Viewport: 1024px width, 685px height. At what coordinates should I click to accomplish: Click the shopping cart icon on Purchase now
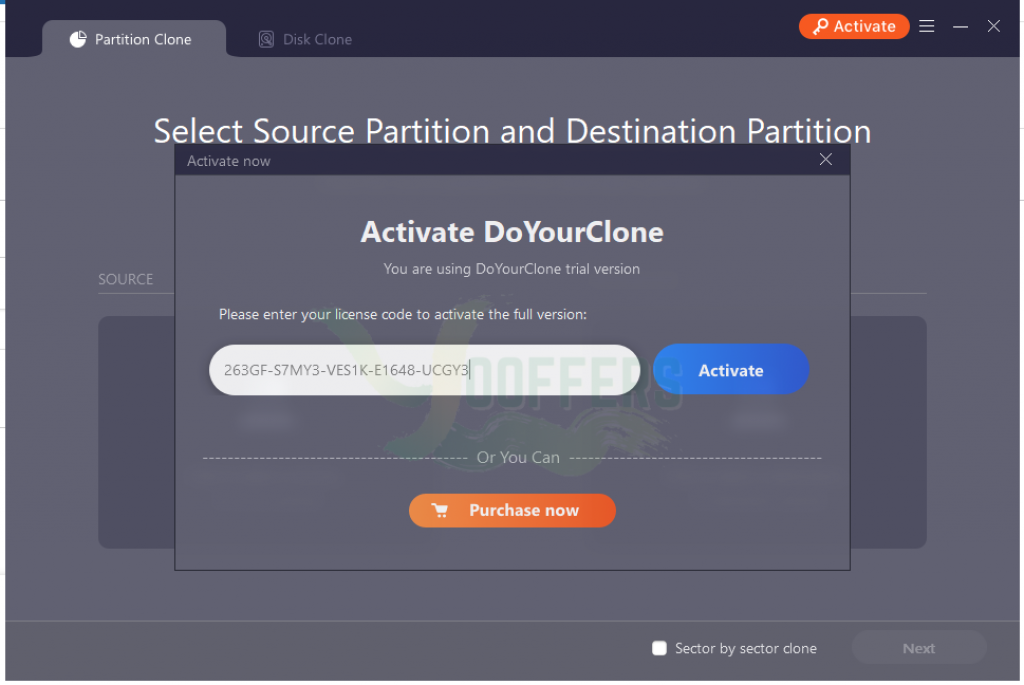tap(440, 511)
